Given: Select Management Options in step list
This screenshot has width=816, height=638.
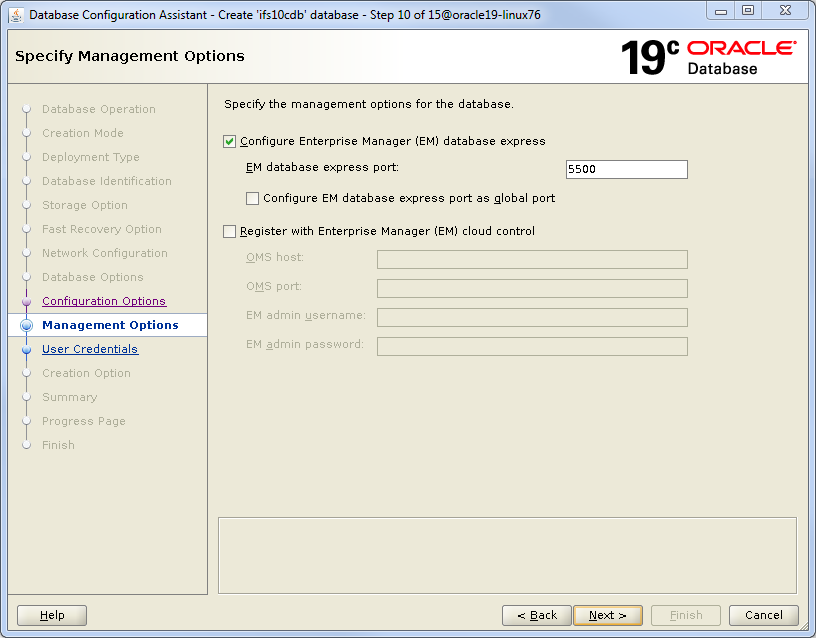Looking at the screenshot, I should click(x=110, y=325).
